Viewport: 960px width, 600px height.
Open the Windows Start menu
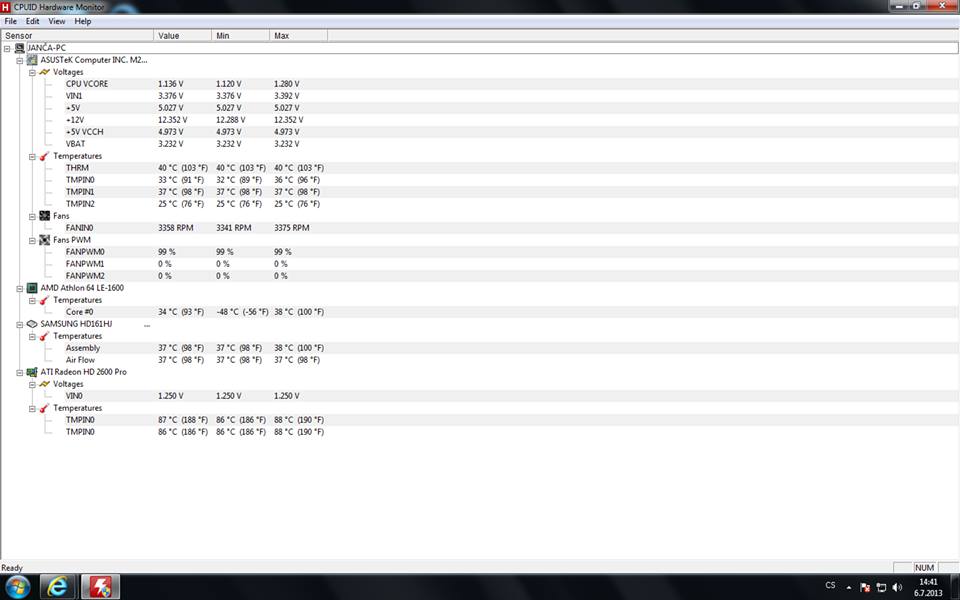(x=17, y=587)
